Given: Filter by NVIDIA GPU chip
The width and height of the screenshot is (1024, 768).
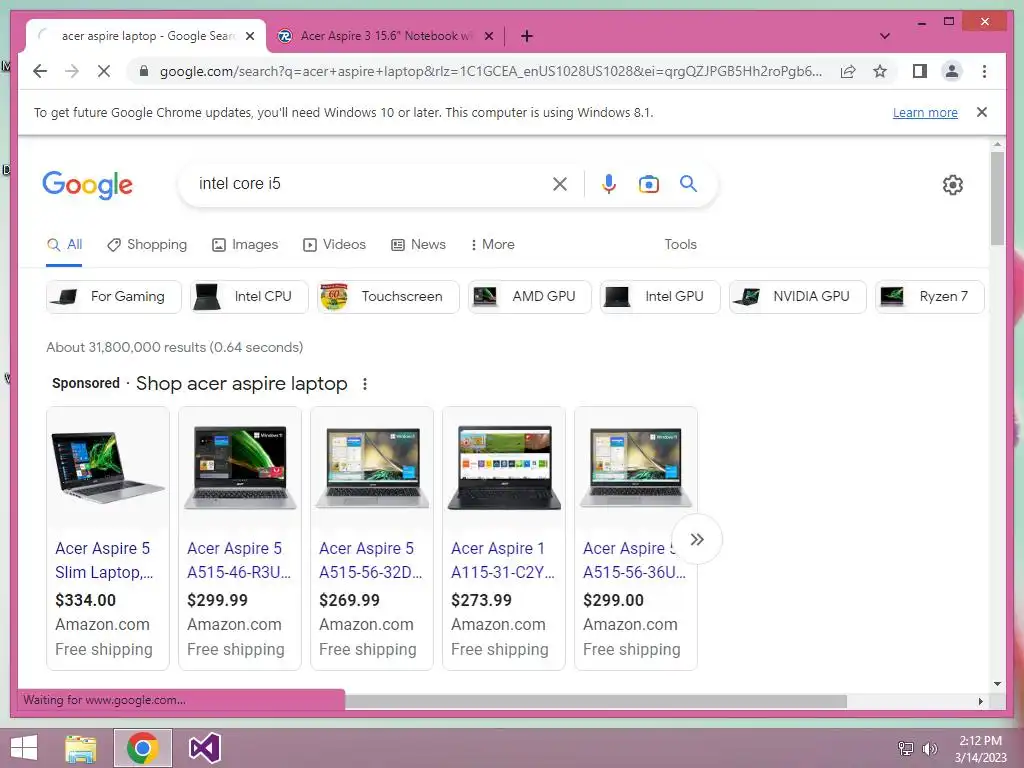Looking at the screenshot, I should 798,296.
